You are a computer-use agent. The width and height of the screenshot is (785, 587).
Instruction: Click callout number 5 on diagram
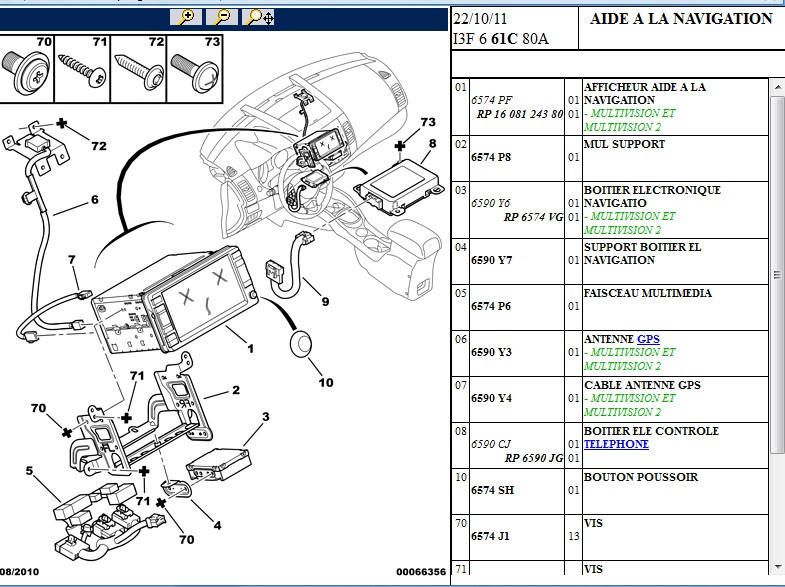(x=29, y=471)
